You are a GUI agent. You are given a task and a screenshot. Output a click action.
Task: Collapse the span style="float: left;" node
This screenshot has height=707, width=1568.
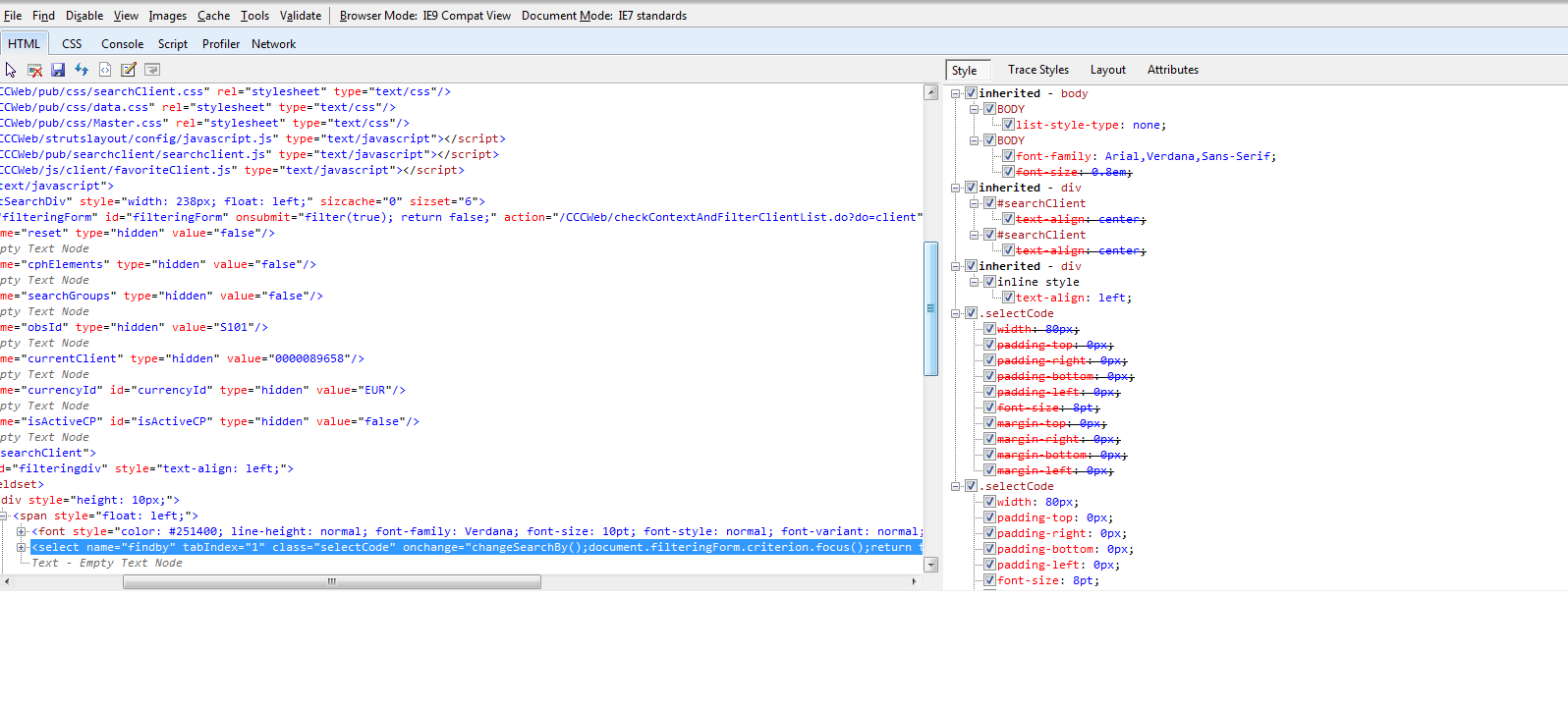point(4,516)
